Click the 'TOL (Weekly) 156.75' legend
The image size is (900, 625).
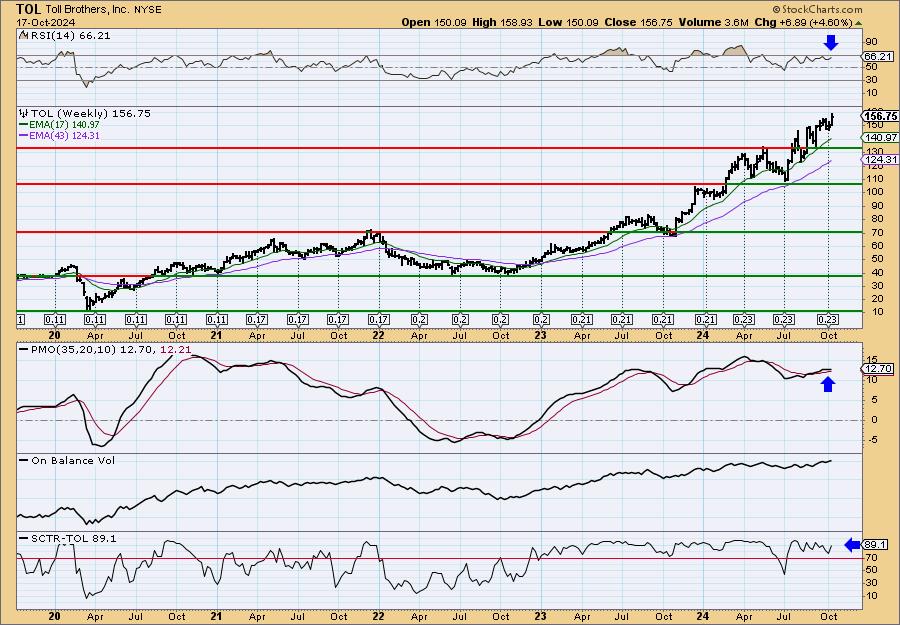pos(91,114)
